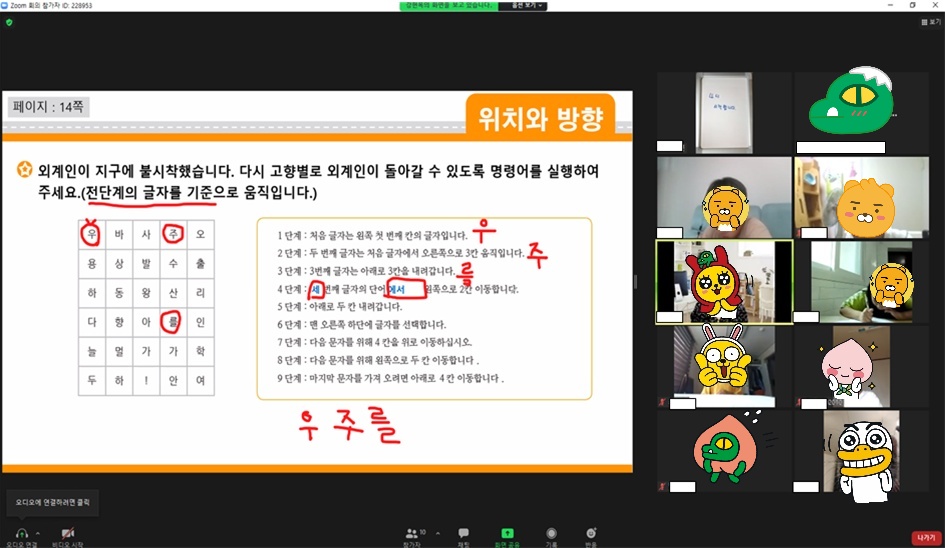This screenshot has width=945, height=548.
Task: Click grid cell '우' circled in red
Action: point(92,234)
